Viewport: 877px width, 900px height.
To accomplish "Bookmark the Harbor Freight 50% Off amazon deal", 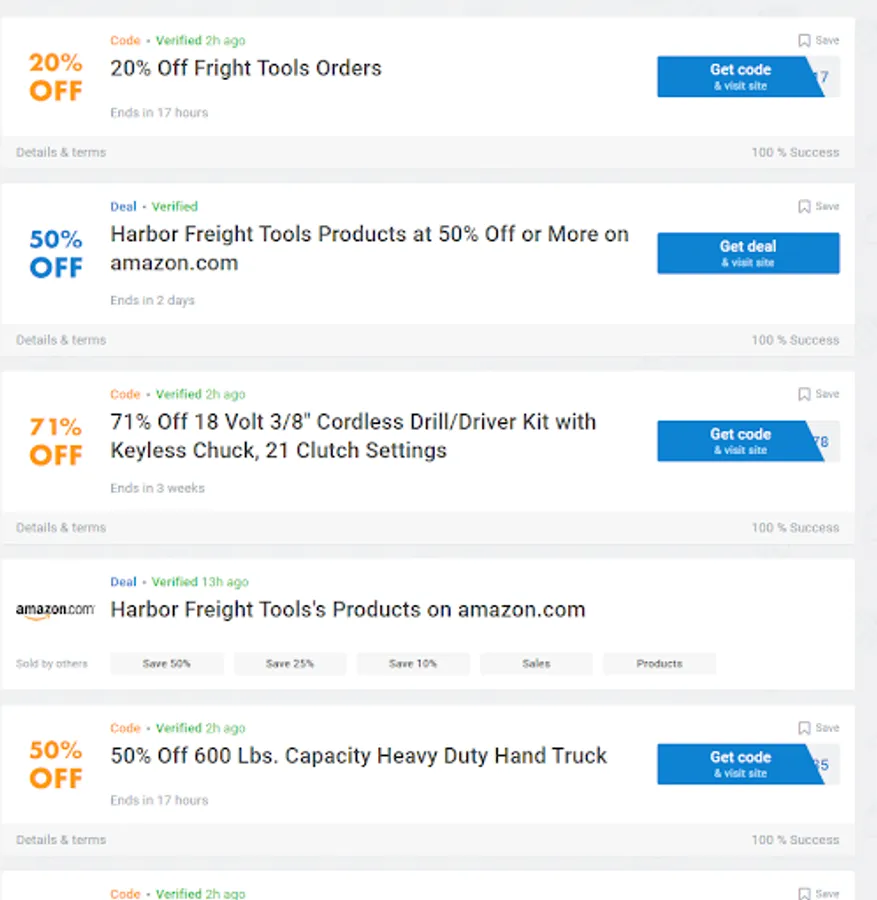I will (x=818, y=207).
